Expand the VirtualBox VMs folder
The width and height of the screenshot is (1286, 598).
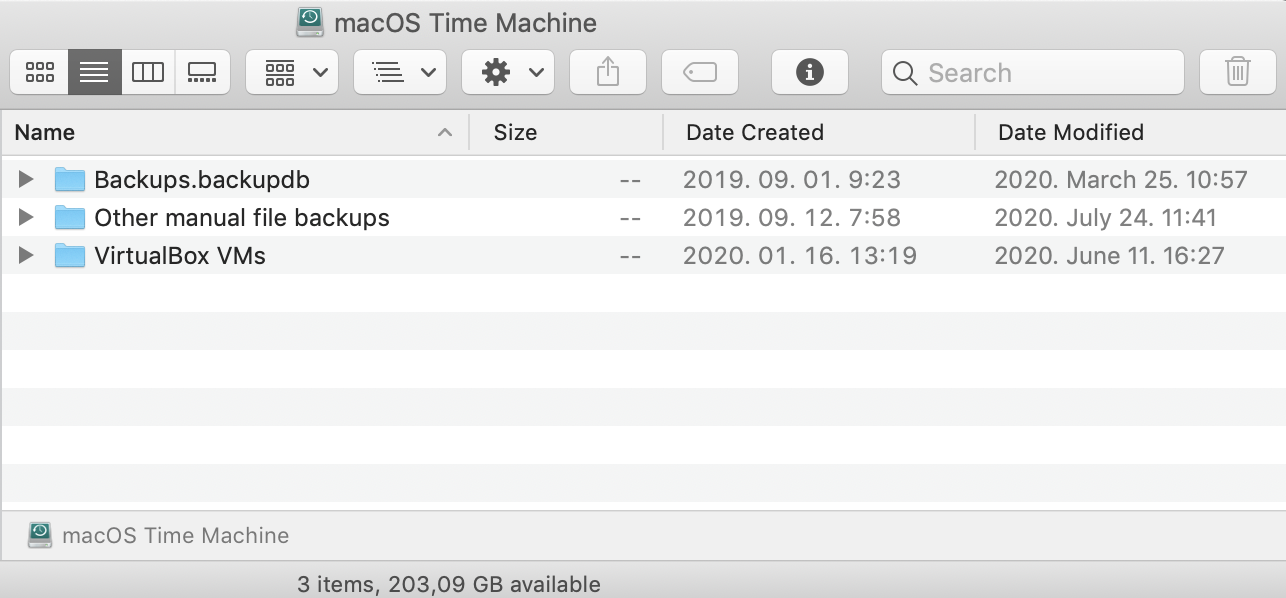tap(27, 256)
